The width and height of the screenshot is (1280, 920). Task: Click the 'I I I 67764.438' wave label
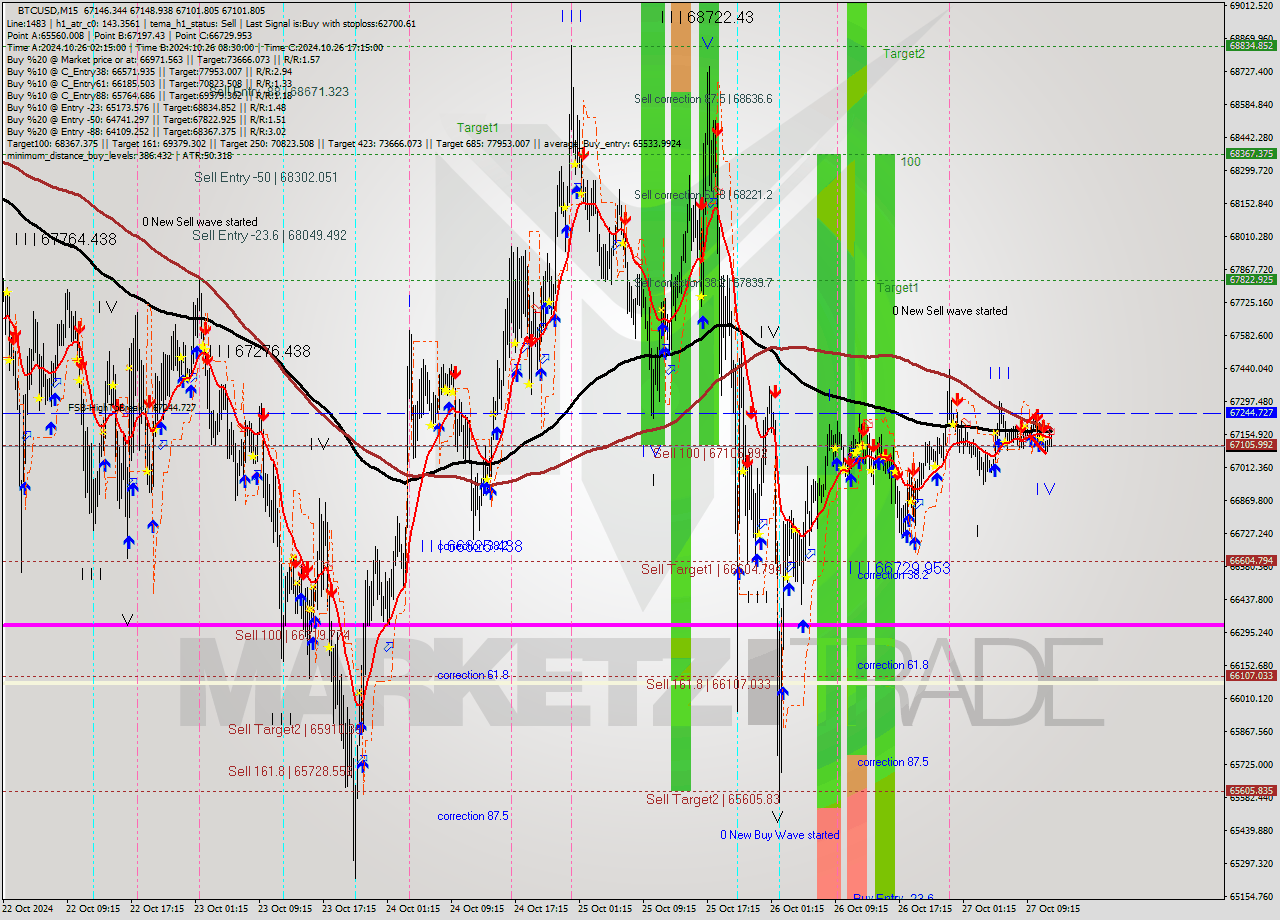65,239
